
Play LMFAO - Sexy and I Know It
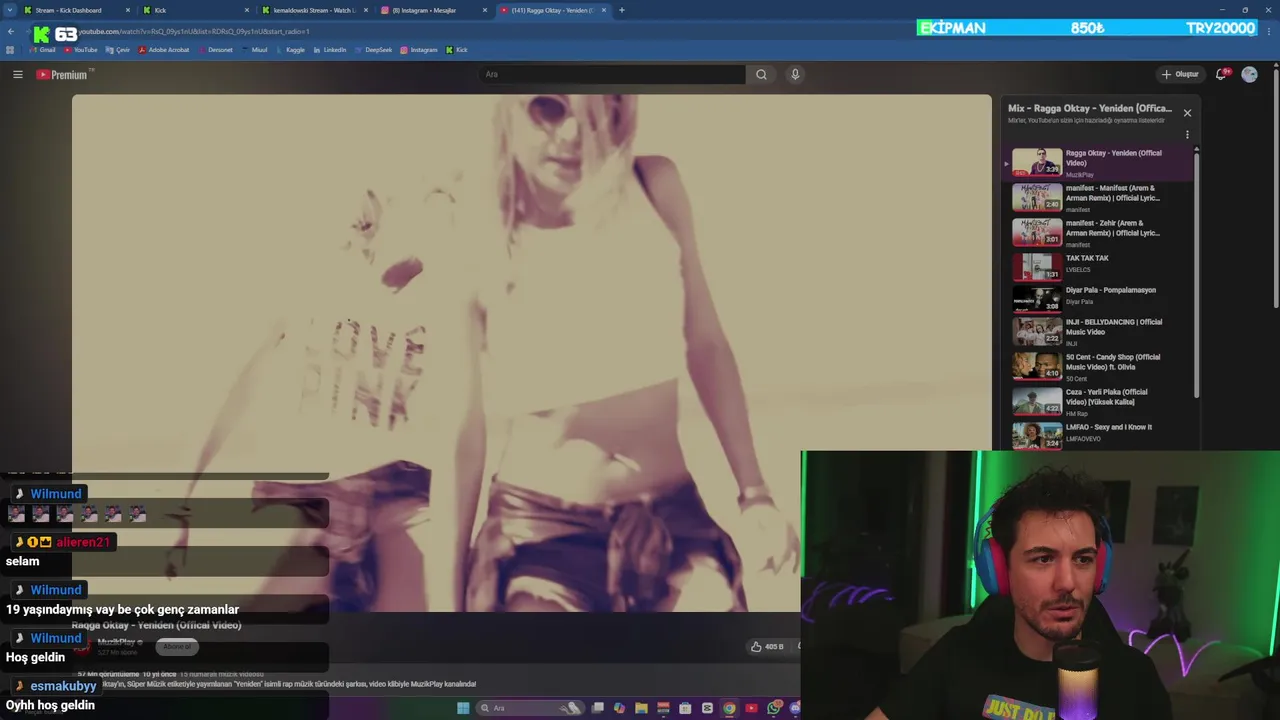(x=1098, y=435)
